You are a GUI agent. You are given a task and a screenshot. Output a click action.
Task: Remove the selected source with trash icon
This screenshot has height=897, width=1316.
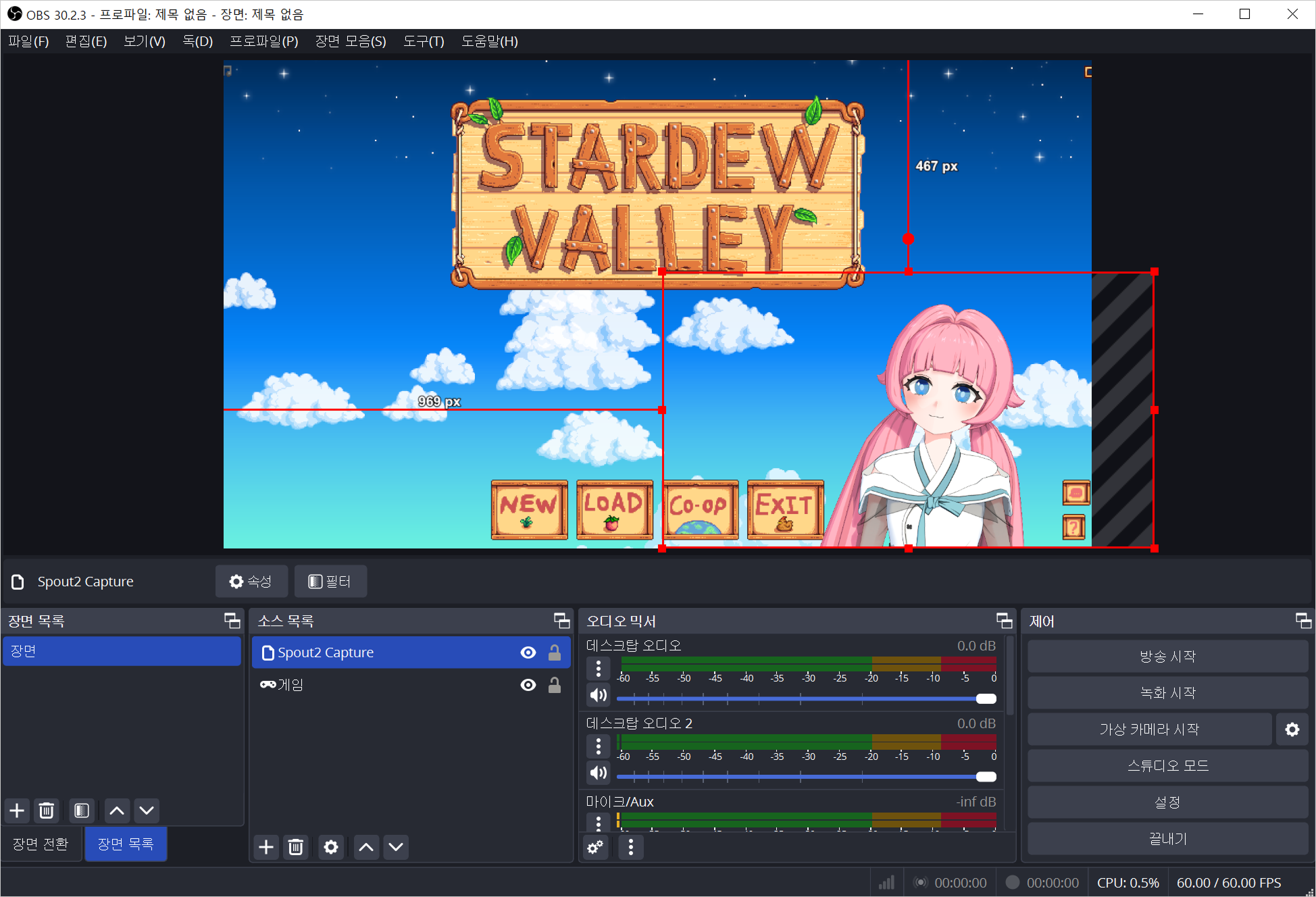pos(296,847)
